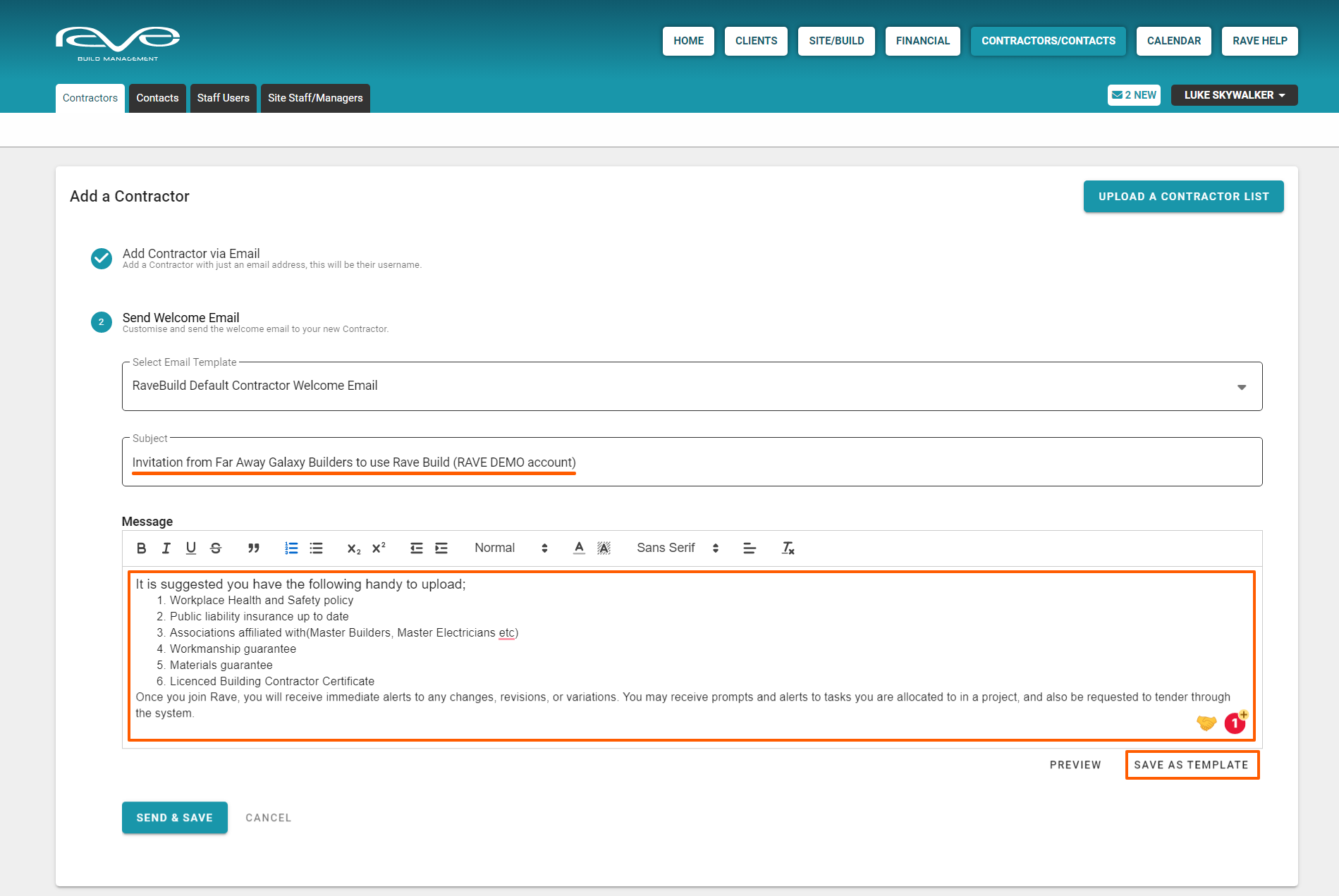Open the Clients section
The width and height of the screenshot is (1339, 896).
[x=757, y=41]
